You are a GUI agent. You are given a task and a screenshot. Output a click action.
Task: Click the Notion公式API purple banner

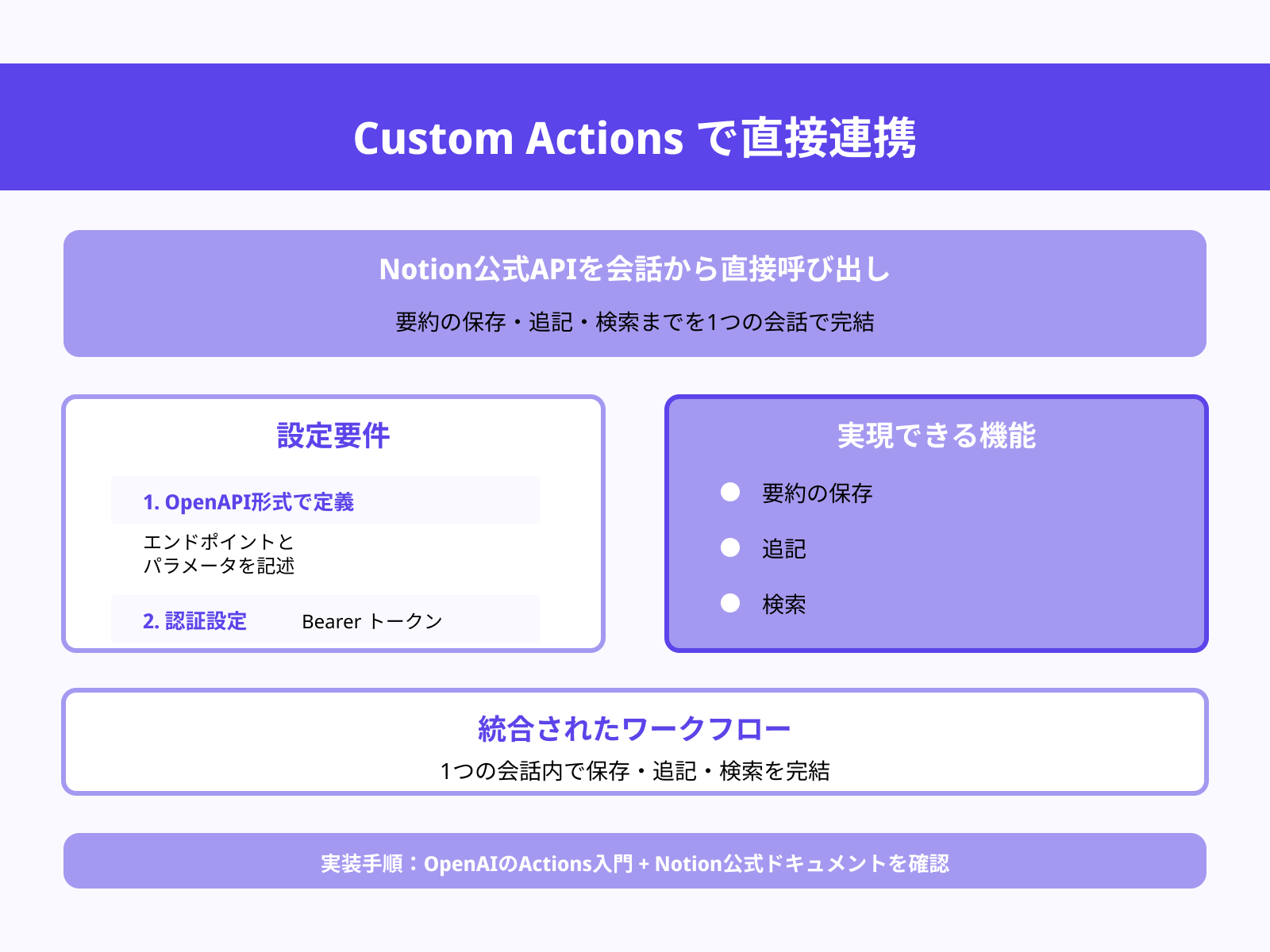(635, 292)
